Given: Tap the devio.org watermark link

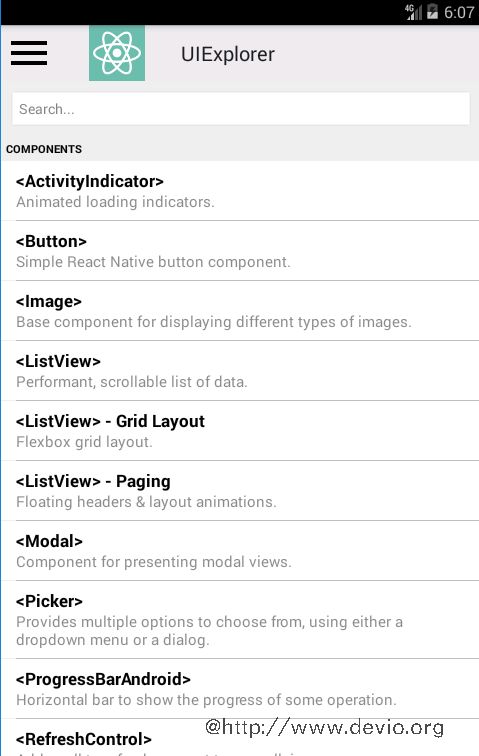Looking at the screenshot, I should coord(324,727).
